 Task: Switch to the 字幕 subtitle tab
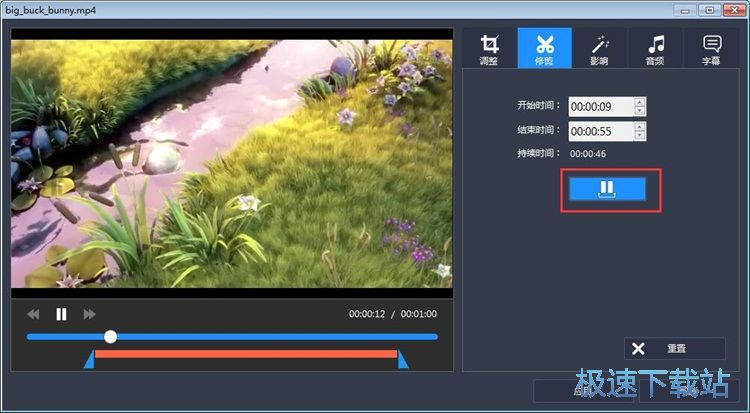click(711, 48)
